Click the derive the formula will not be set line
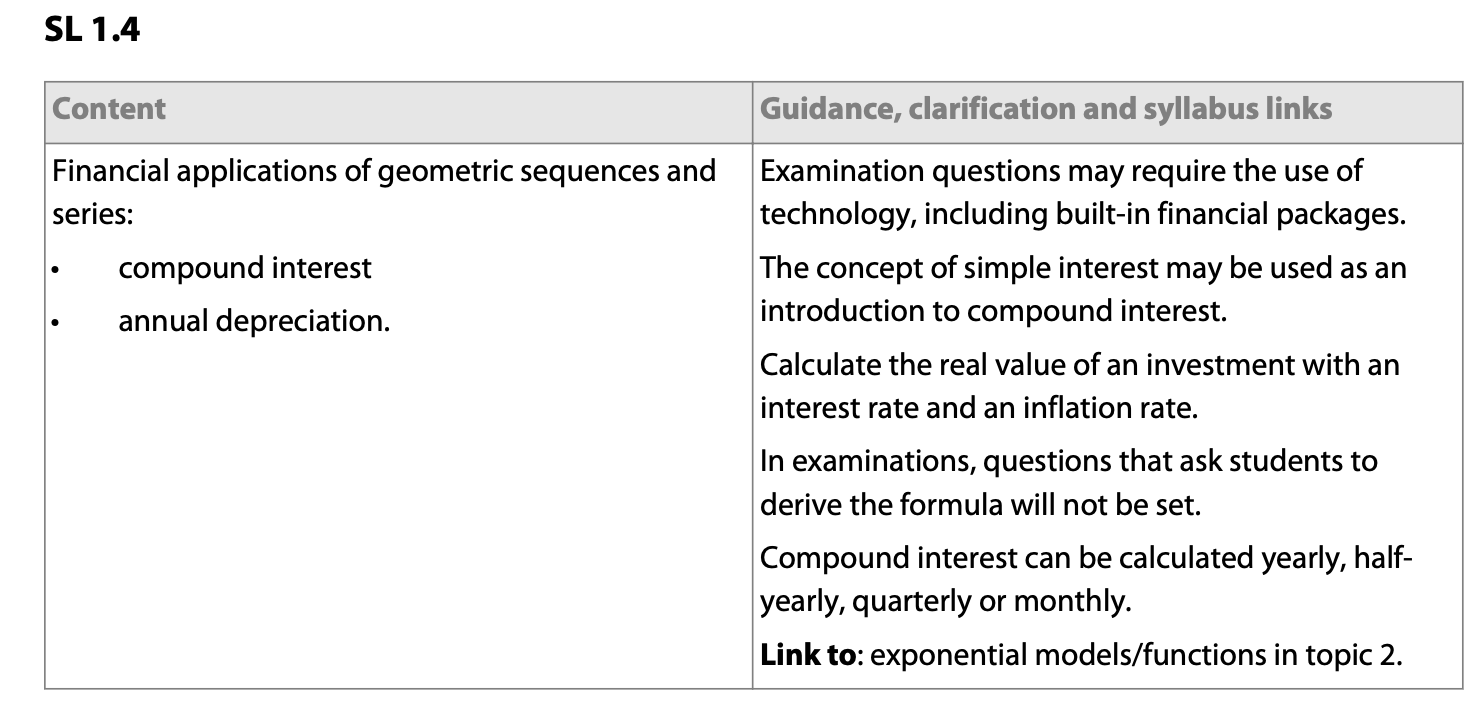This screenshot has width=1484, height=724. [980, 504]
